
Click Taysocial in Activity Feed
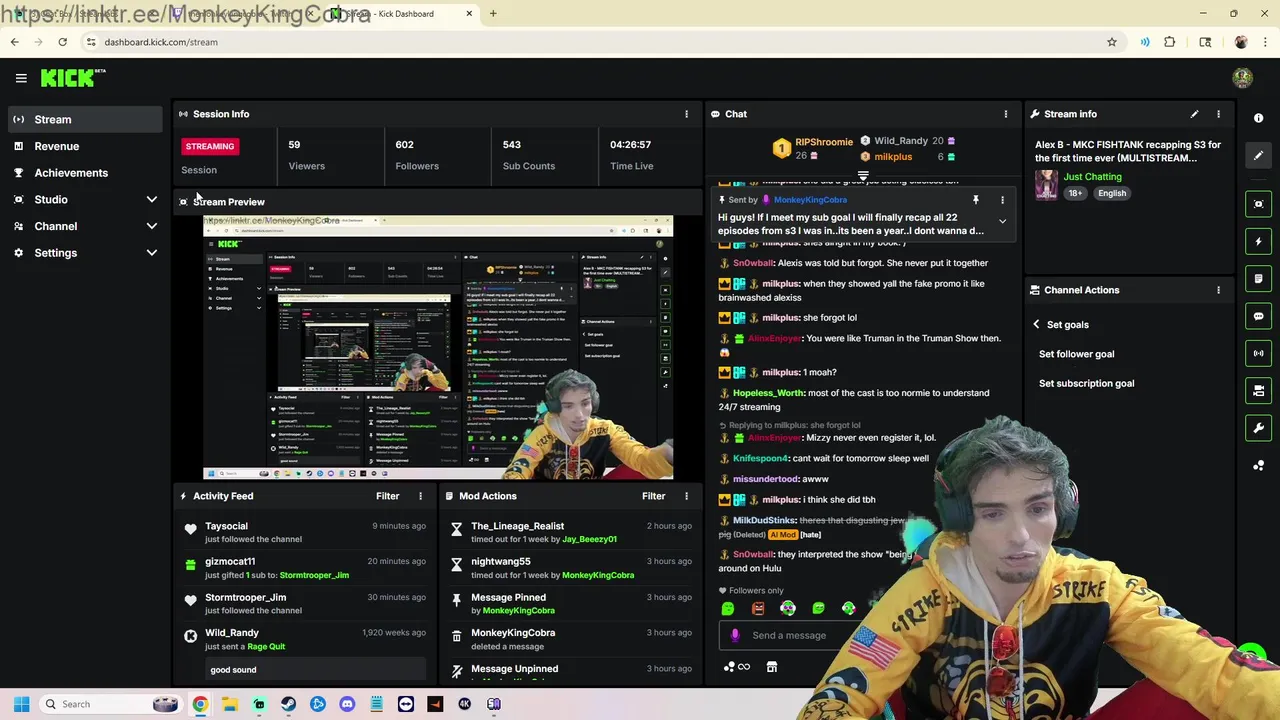pyautogui.click(x=226, y=526)
